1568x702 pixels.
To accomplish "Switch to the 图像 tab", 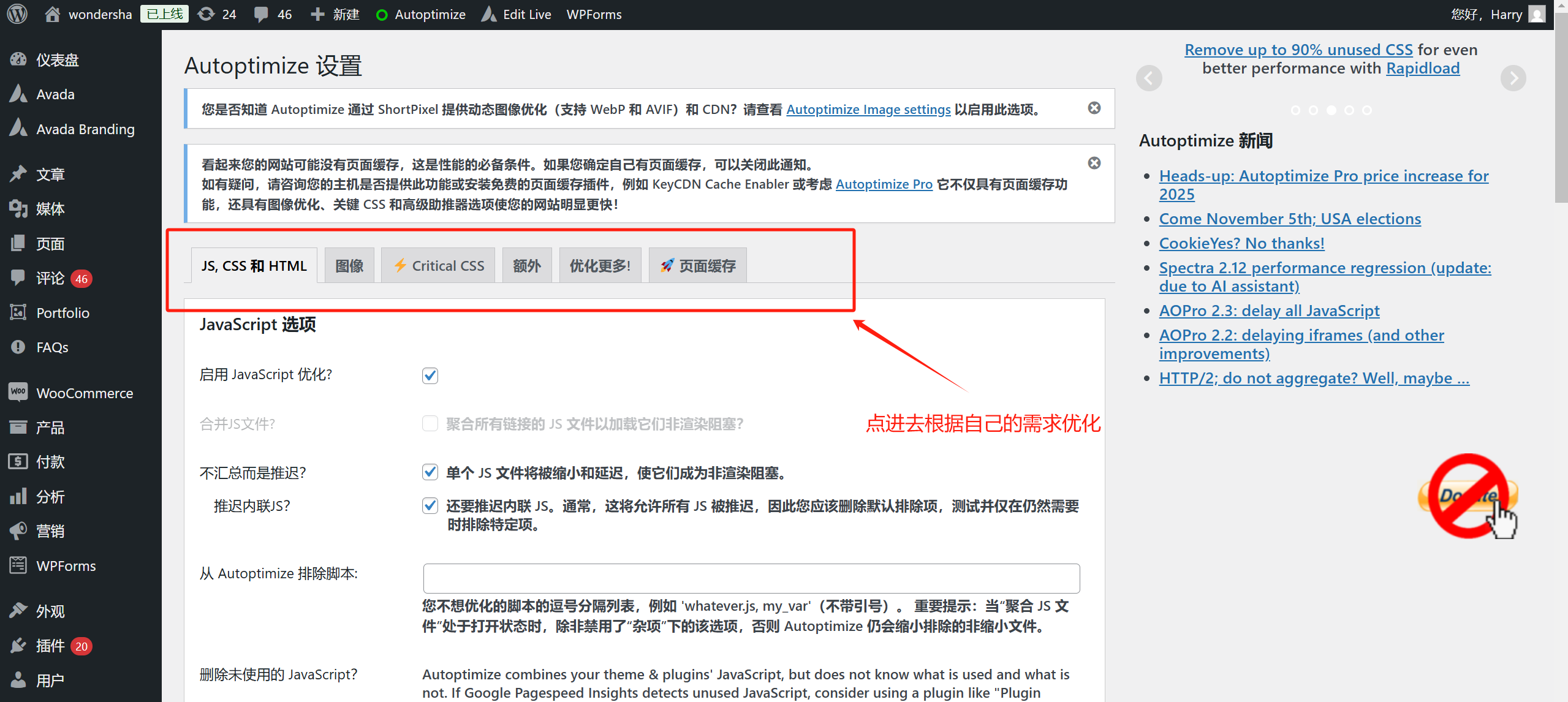I will pos(349,265).
